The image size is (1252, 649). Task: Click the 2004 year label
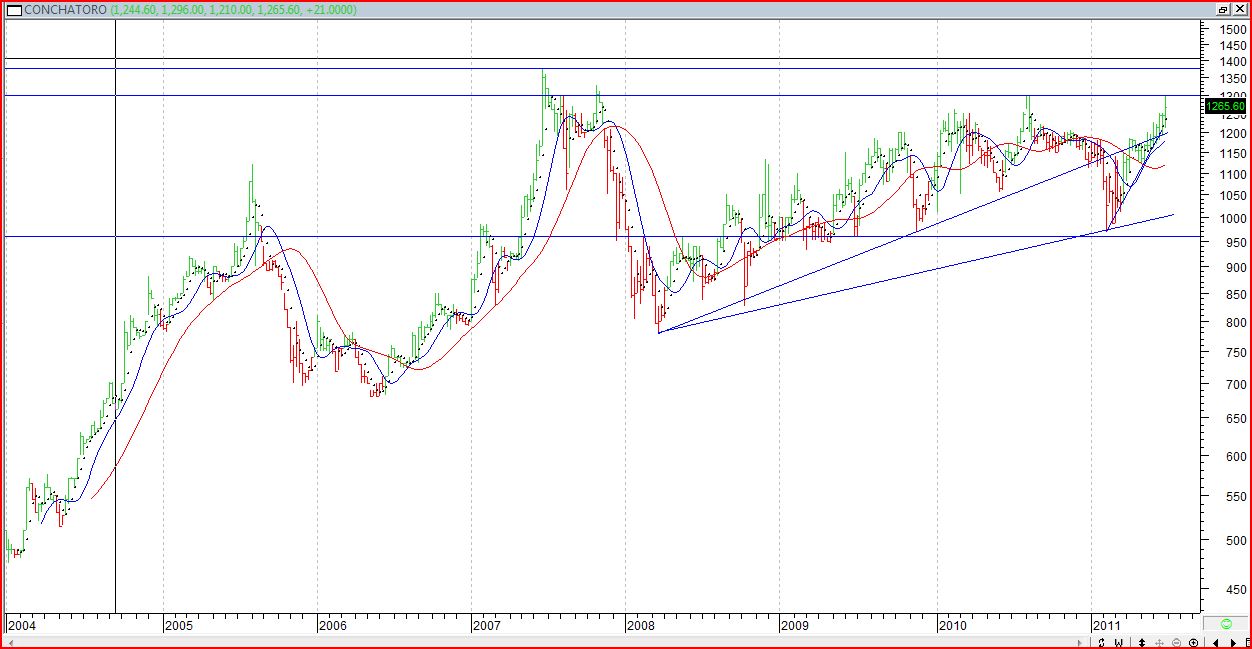pyautogui.click(x=20, y=625)
